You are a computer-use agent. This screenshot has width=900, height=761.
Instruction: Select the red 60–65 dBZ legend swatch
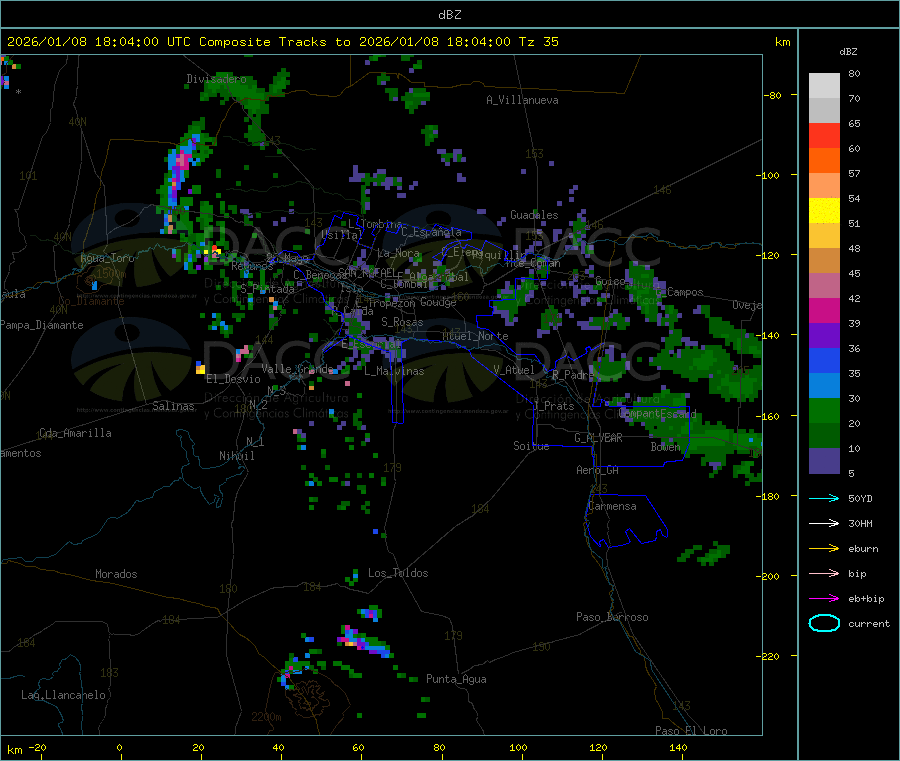coord(824,135)
